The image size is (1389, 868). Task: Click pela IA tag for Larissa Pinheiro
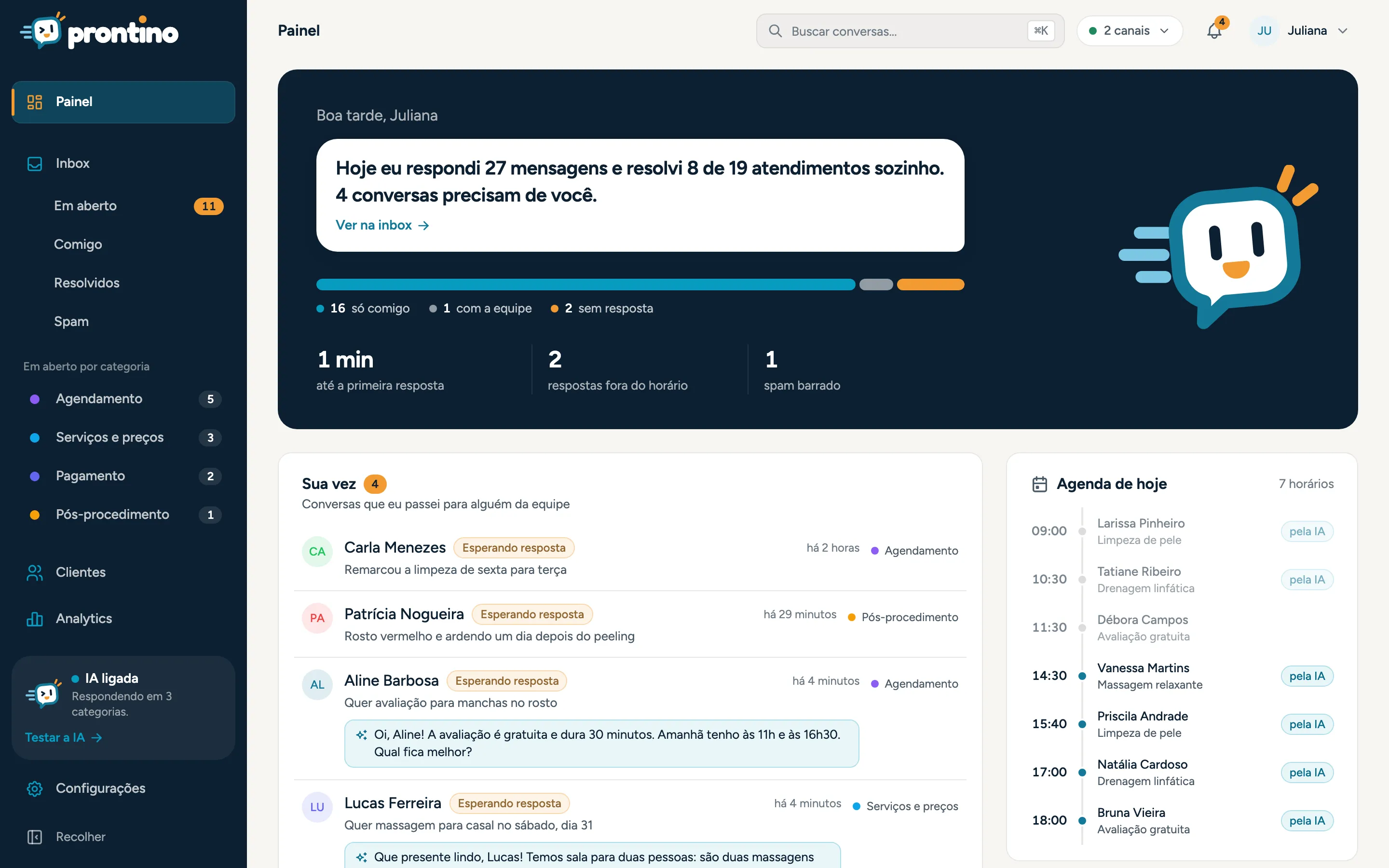coord(1307,531)
